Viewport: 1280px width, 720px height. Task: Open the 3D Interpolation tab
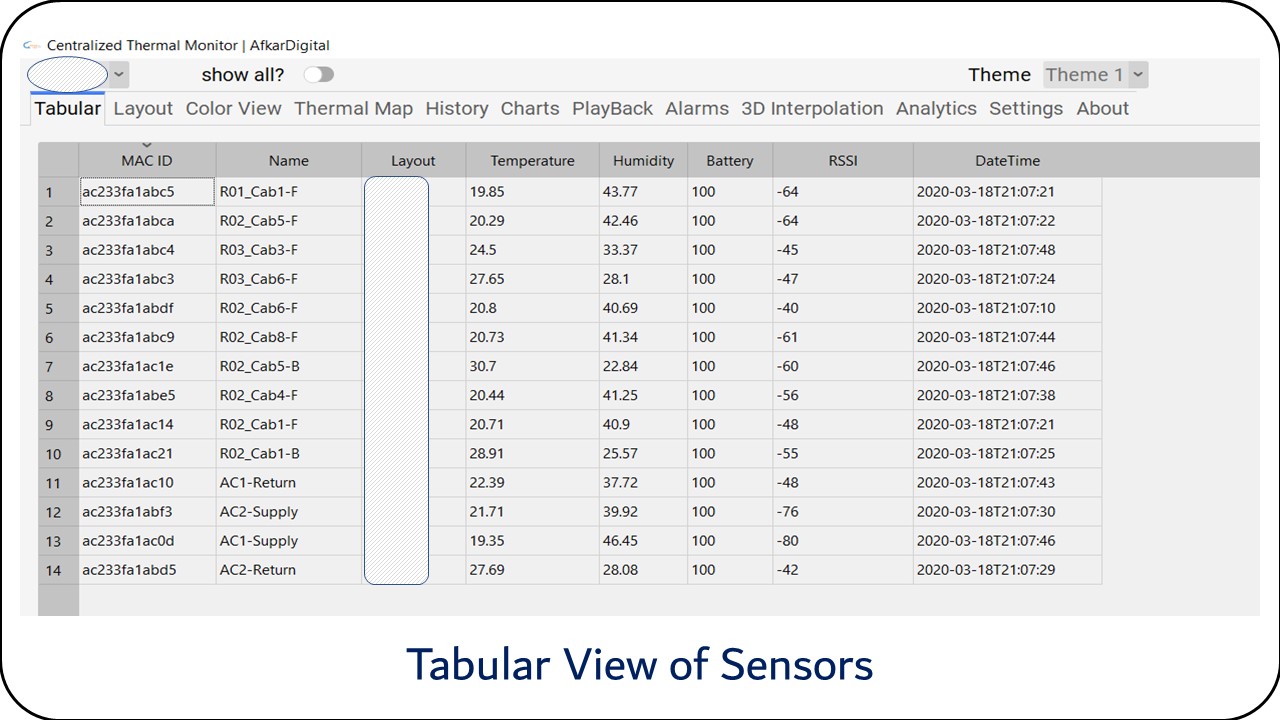pyautogui.click(x=812, y=109)
